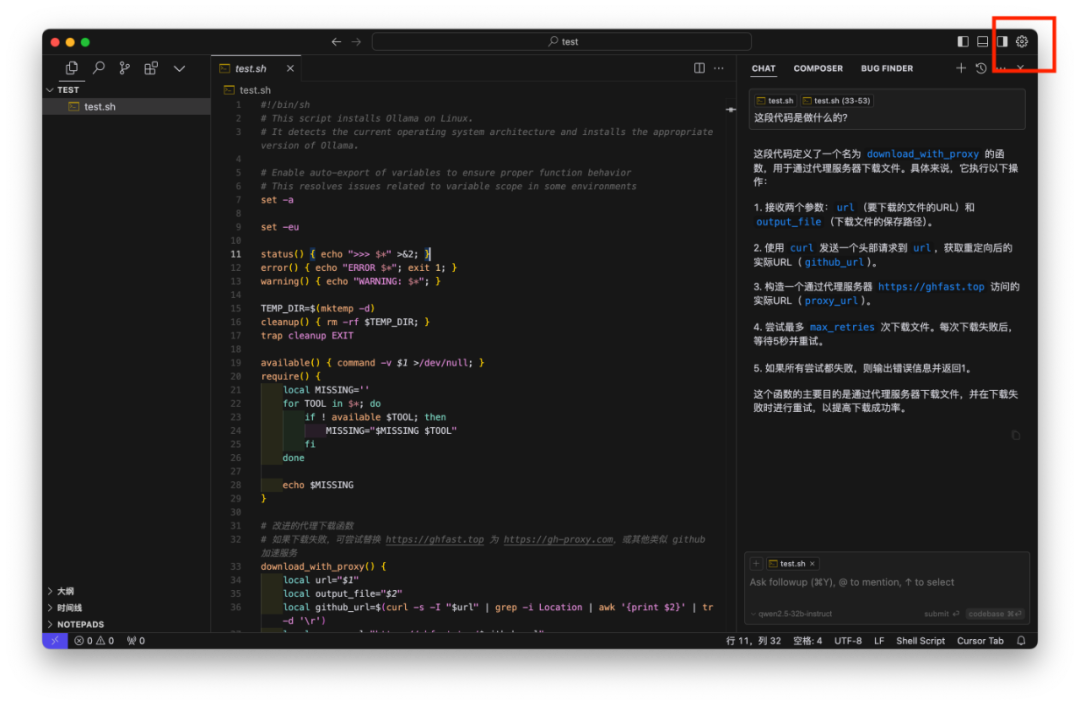The height and width of the screenshot is (704, 1080).
Task: Open the Search magnifier in sidebar
Action: (x=98, y=68)
